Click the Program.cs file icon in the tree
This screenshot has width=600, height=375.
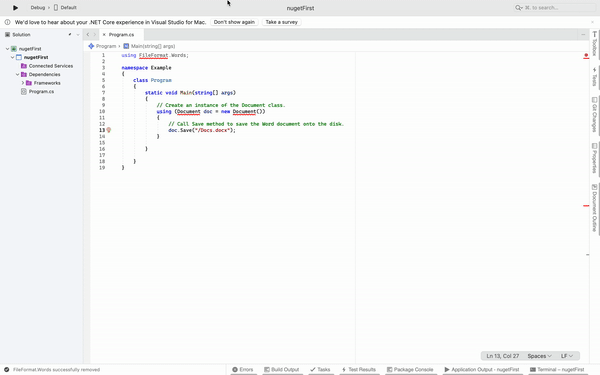24,91
